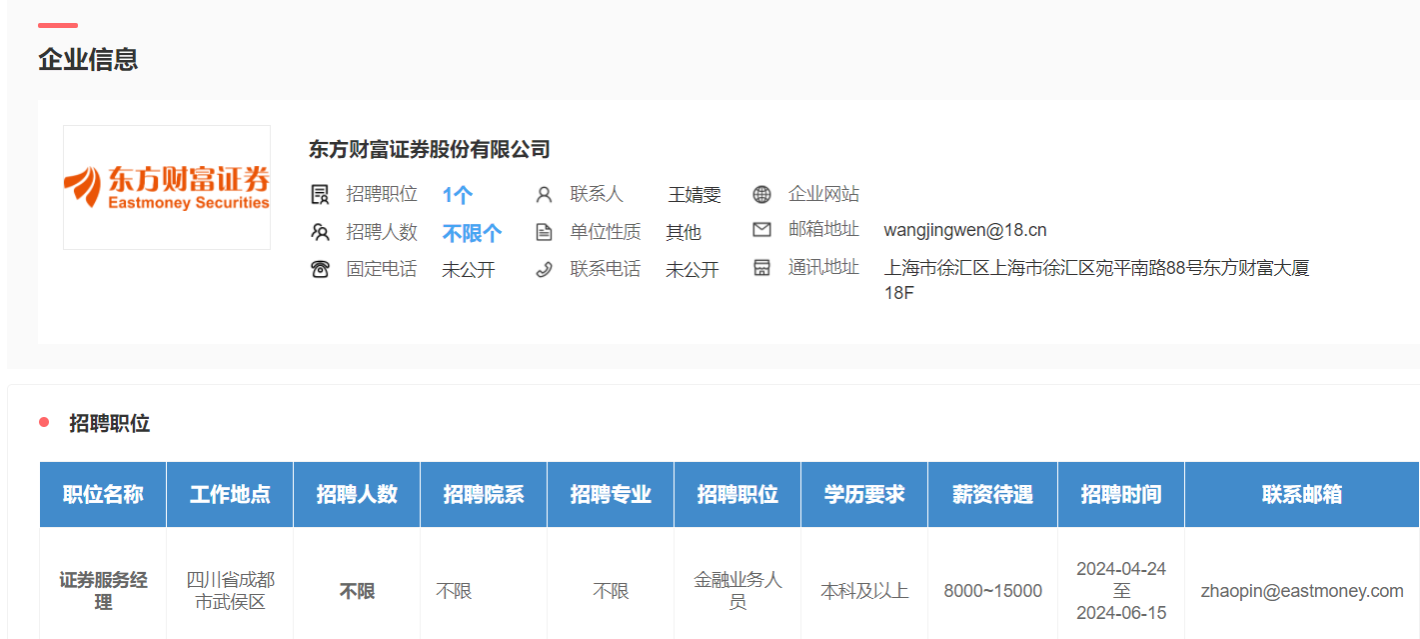
Task: Open the 证券服务经理 job title
Action: click(103, 591)
